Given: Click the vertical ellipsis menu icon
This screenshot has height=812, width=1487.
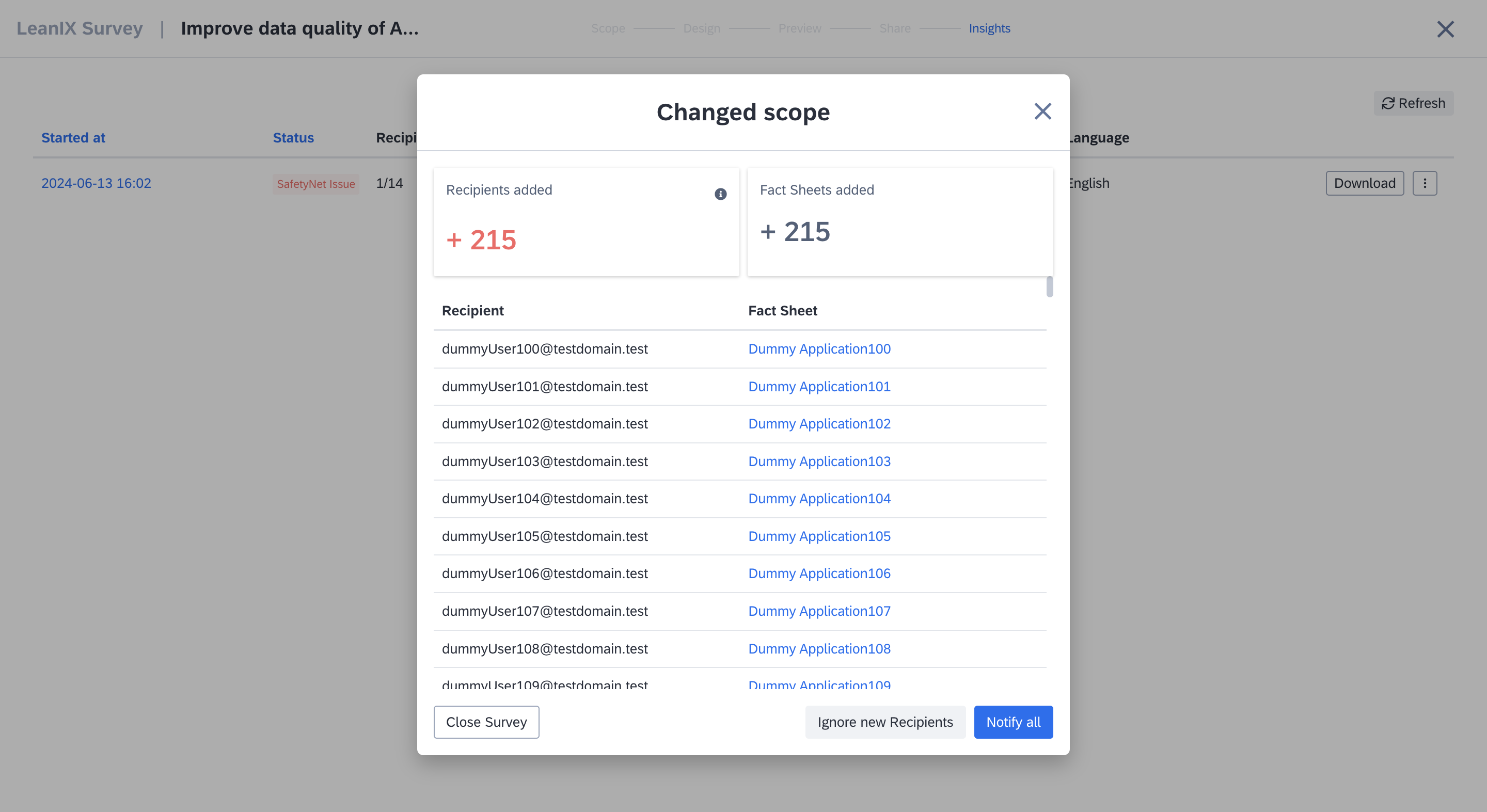Looking at the screenshot, I should coord(1425,183).
